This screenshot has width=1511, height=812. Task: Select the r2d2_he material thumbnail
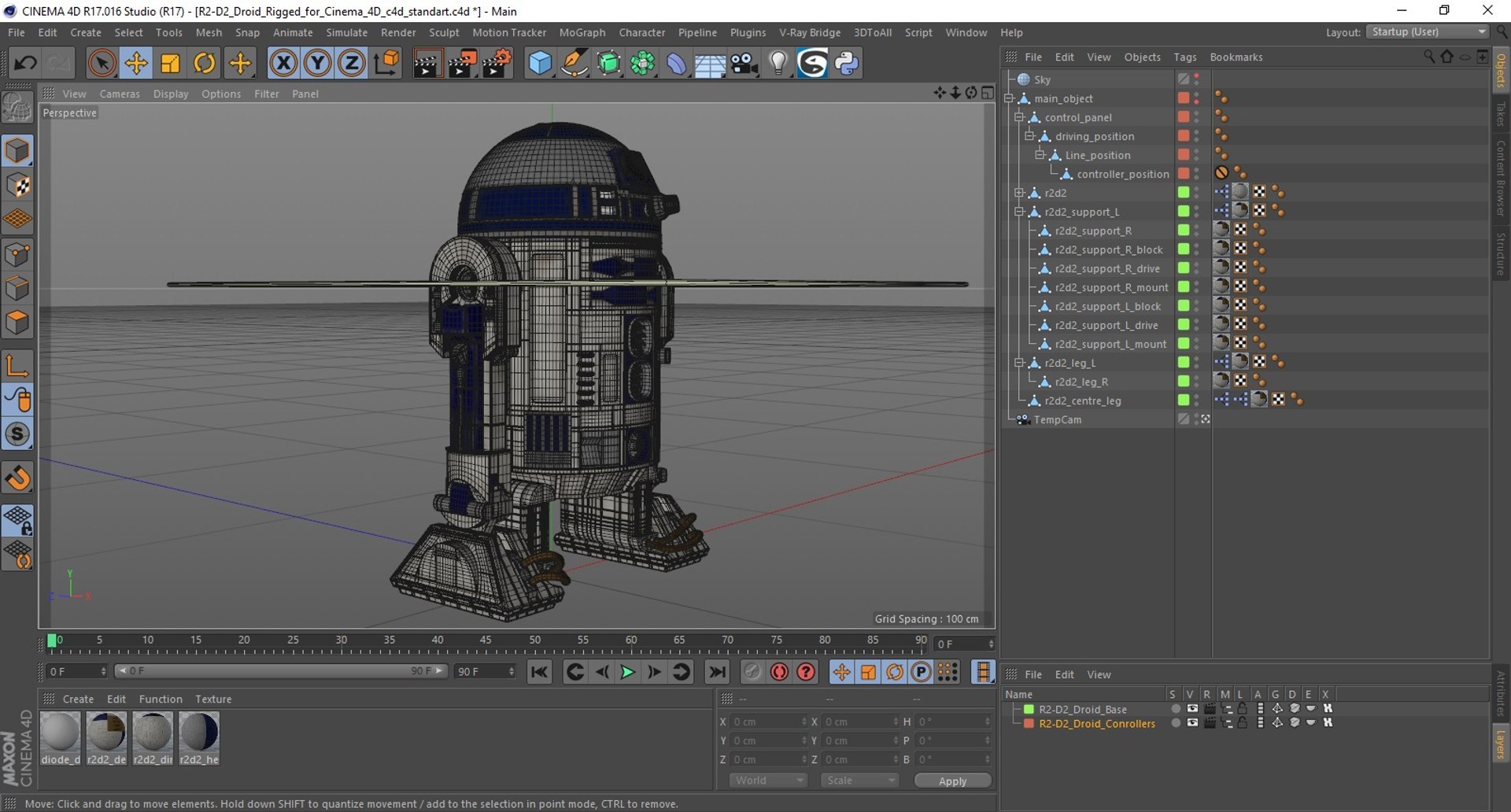click(x=199, y=738)
